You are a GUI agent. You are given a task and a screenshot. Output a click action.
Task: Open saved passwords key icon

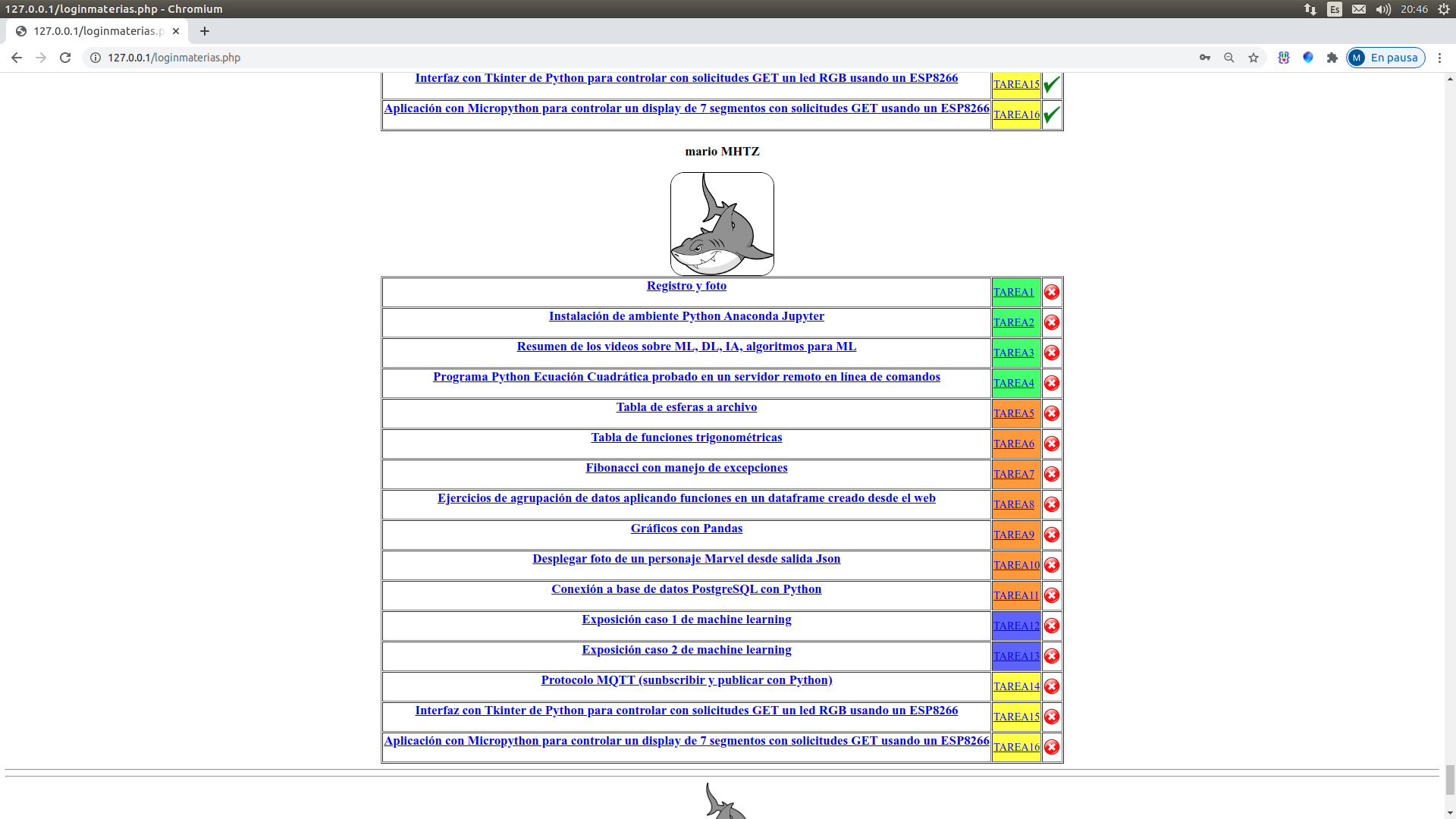1205,58
